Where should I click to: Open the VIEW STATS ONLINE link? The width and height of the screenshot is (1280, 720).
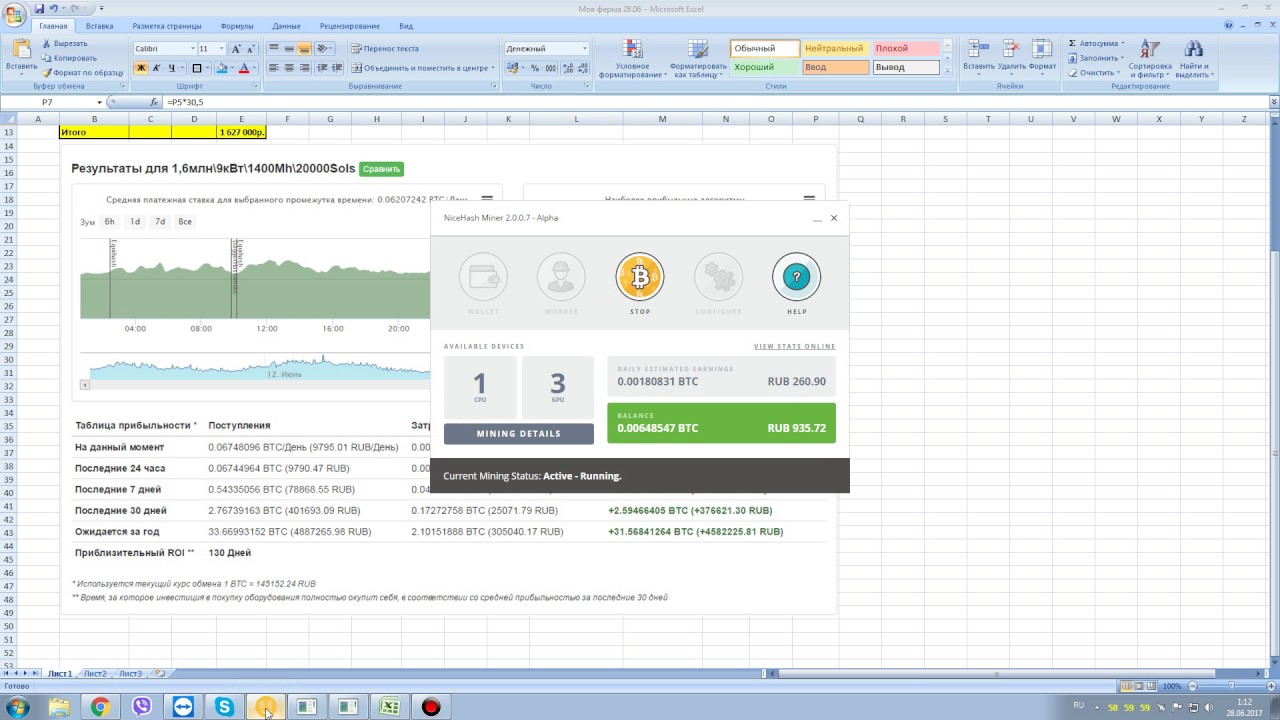795,346
